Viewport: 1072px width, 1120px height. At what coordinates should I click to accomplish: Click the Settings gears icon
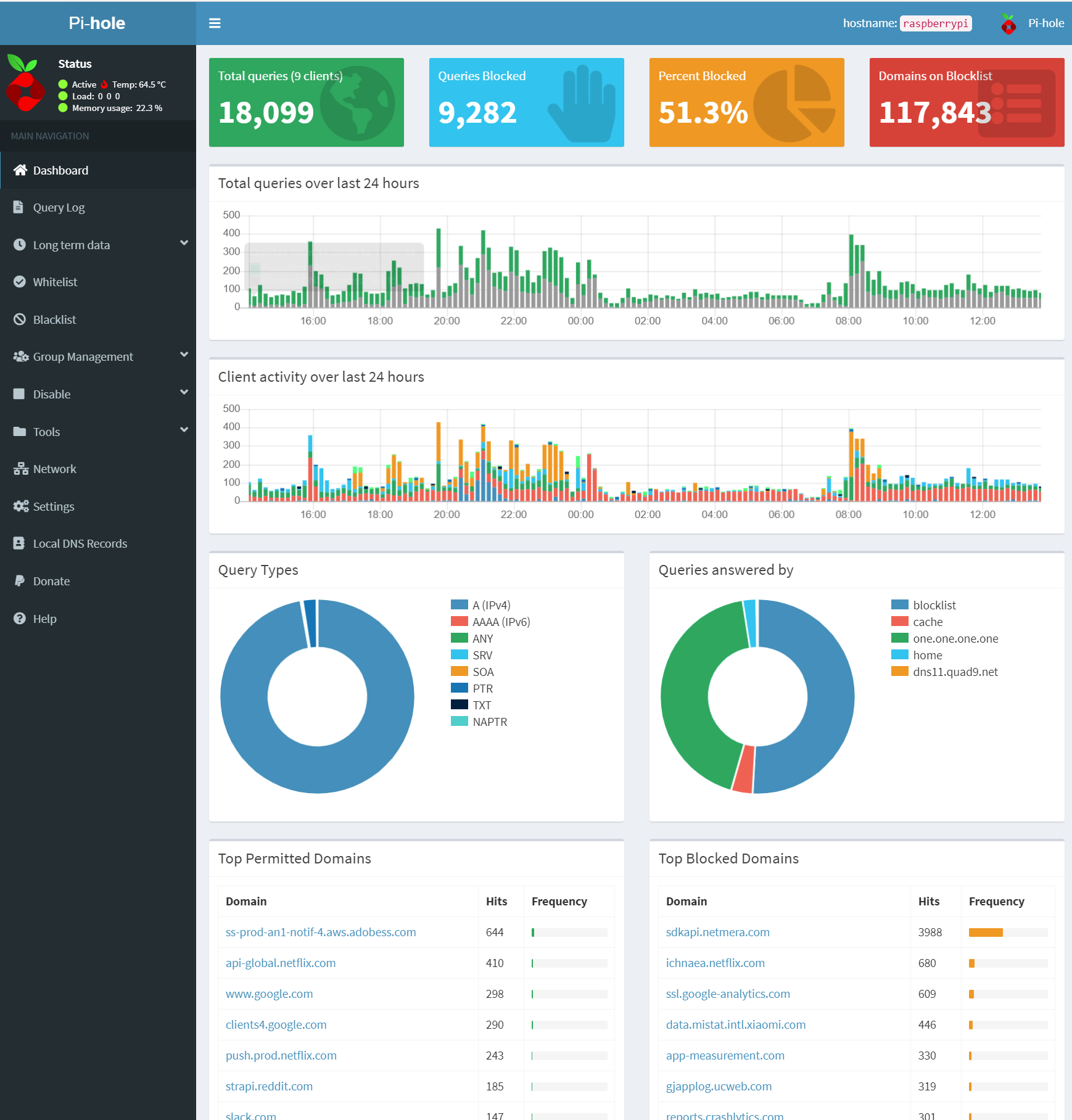tap(21, 506)
